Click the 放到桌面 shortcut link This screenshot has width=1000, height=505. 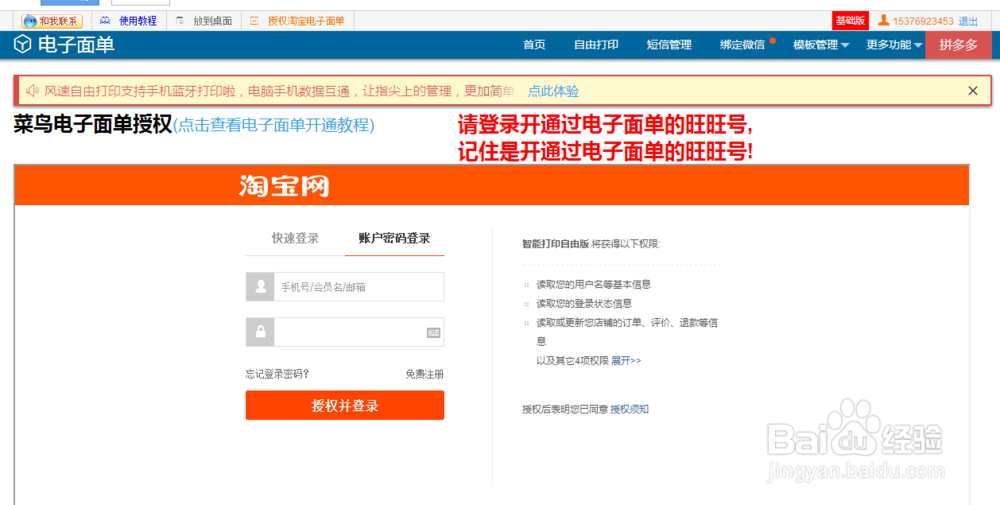click(212, 21)
